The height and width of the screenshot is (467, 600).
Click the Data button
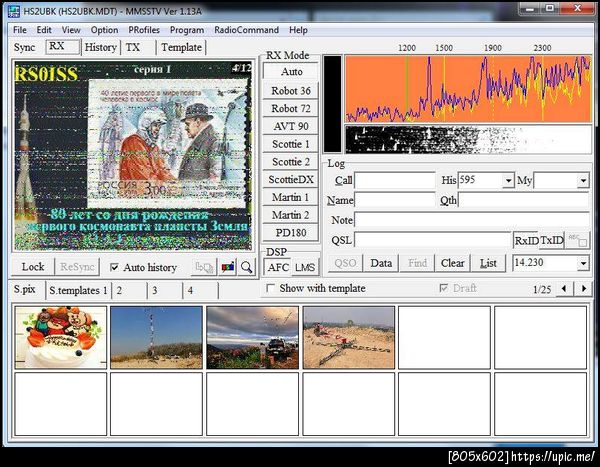click(x=381, y=263)
